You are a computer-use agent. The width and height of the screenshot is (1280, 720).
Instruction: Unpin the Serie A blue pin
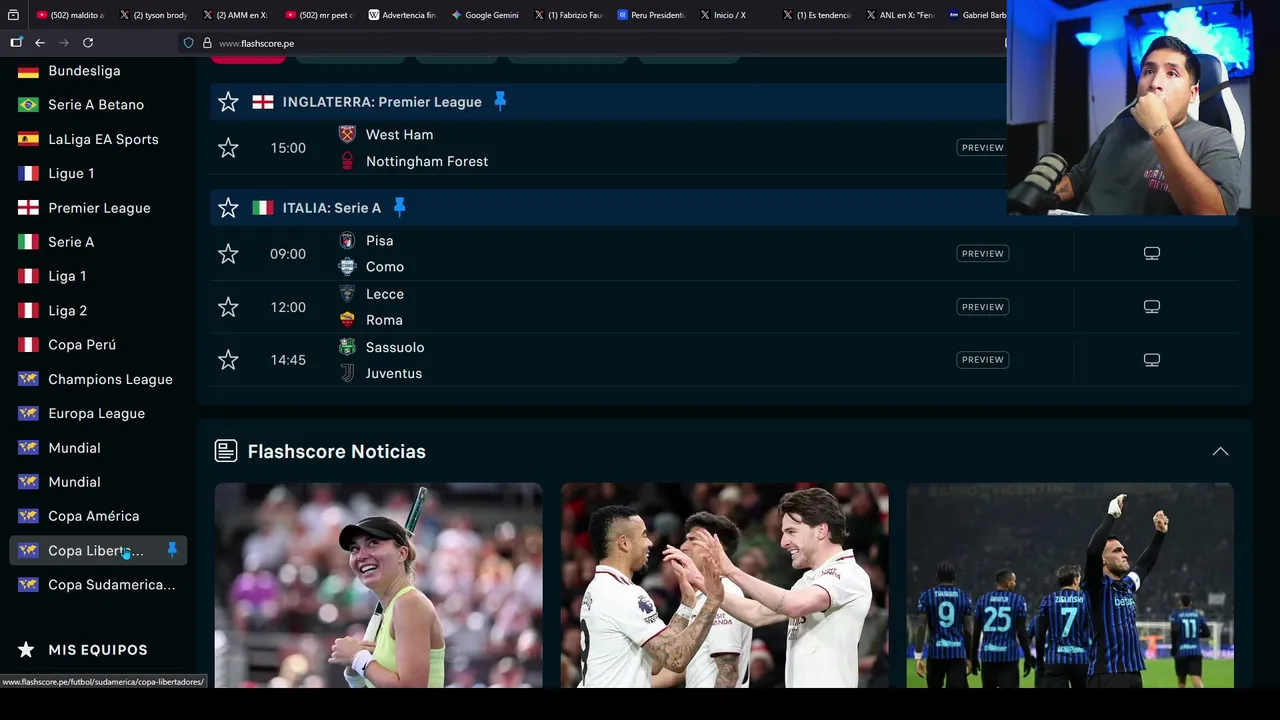click(399, 207)
